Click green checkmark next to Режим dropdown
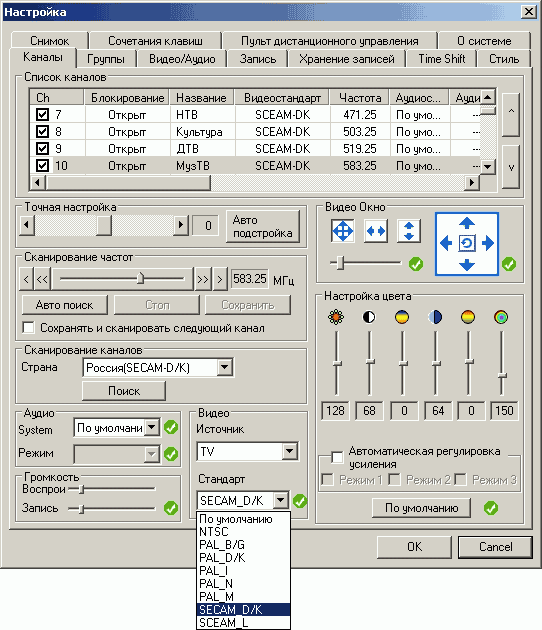Image resolution: width=542 pixels, height=630 pixels. pos(171,454)
